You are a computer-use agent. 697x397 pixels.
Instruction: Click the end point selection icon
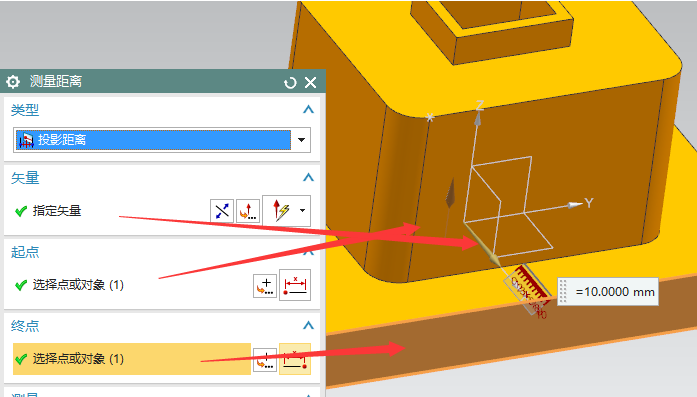pyautogui.click(x=295, y=359)
